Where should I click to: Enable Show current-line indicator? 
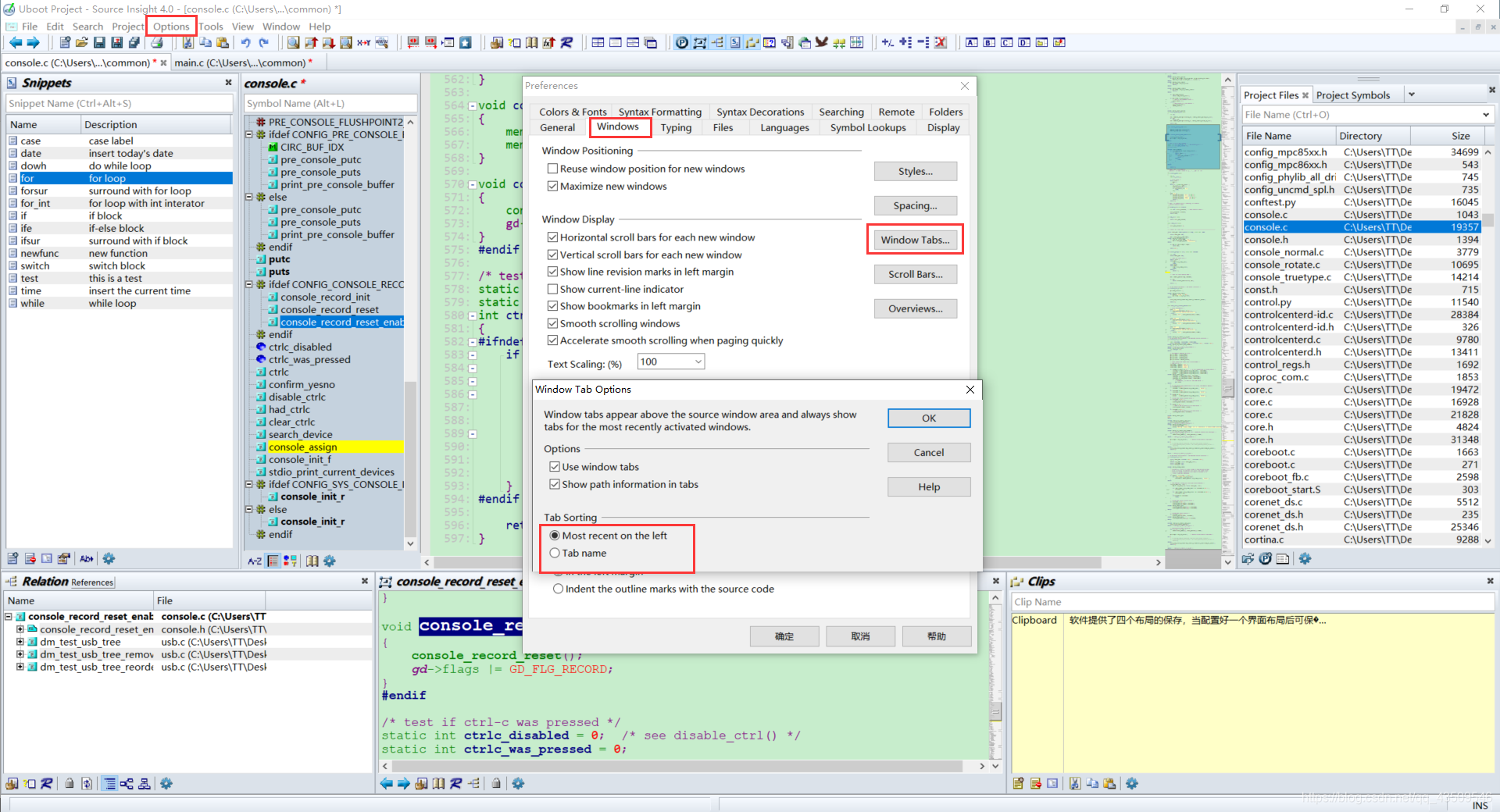click(552, 289)
